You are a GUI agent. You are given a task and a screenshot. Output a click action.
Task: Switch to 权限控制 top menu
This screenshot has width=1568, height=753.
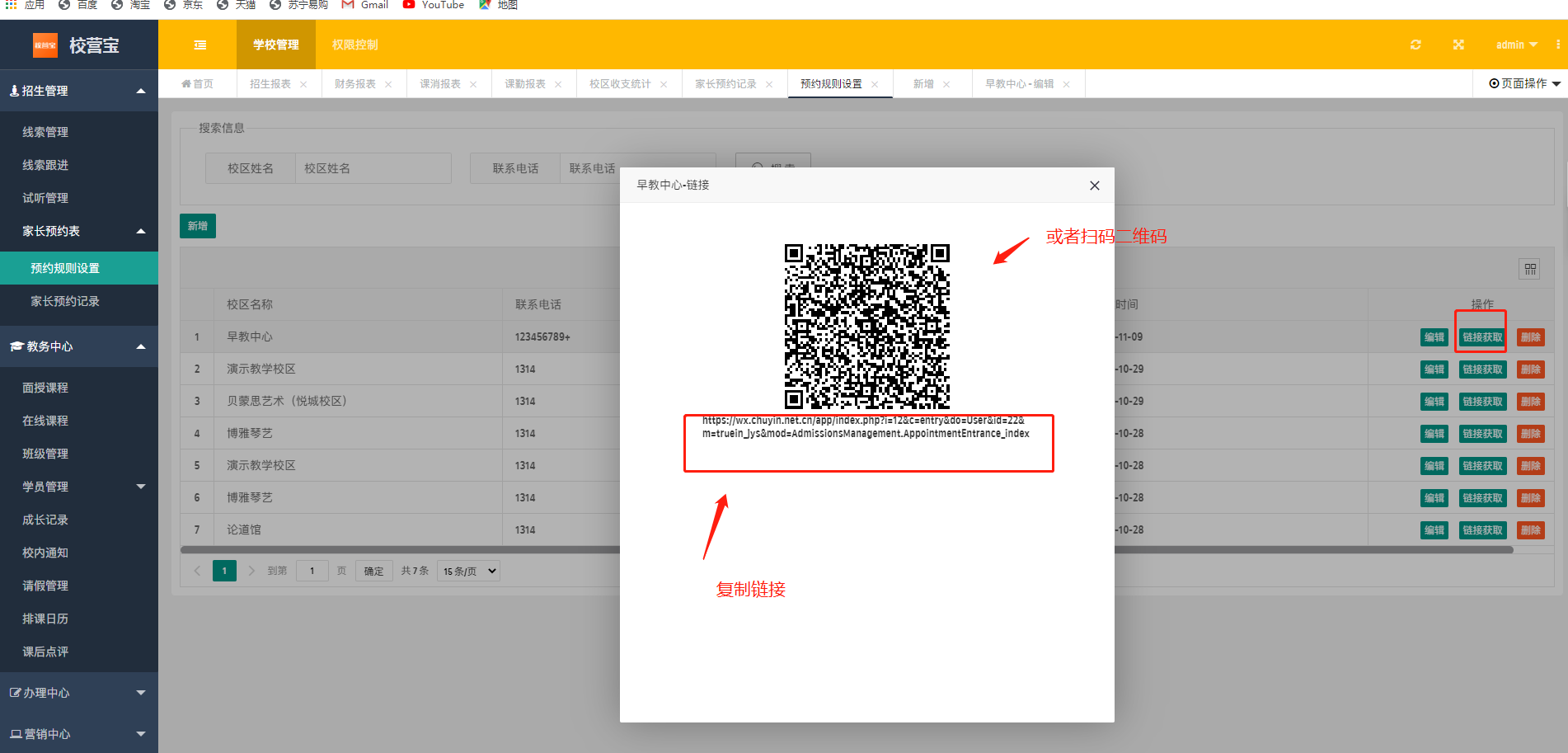tap(355, 45)
